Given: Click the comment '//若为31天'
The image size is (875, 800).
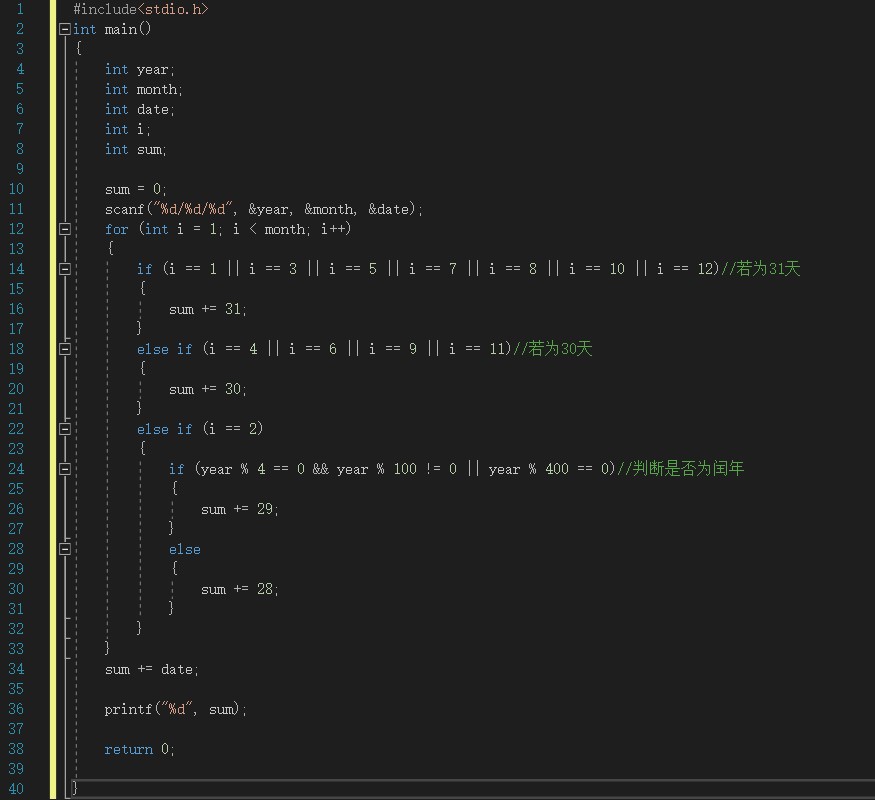Looking at the screenshot, I should 761,268.
